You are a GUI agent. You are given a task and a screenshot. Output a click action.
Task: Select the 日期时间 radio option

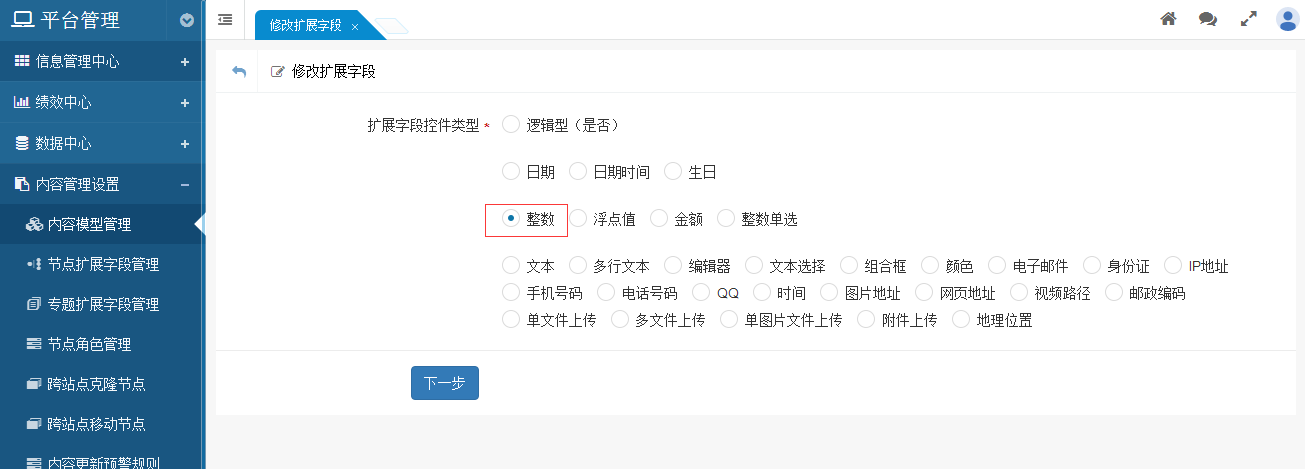click(577, 172)
